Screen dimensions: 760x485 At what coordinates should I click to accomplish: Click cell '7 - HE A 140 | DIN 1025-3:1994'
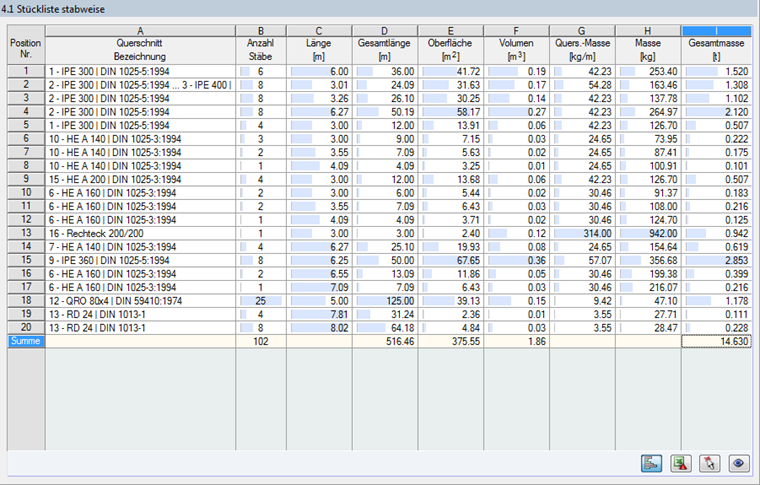[140, 247]
